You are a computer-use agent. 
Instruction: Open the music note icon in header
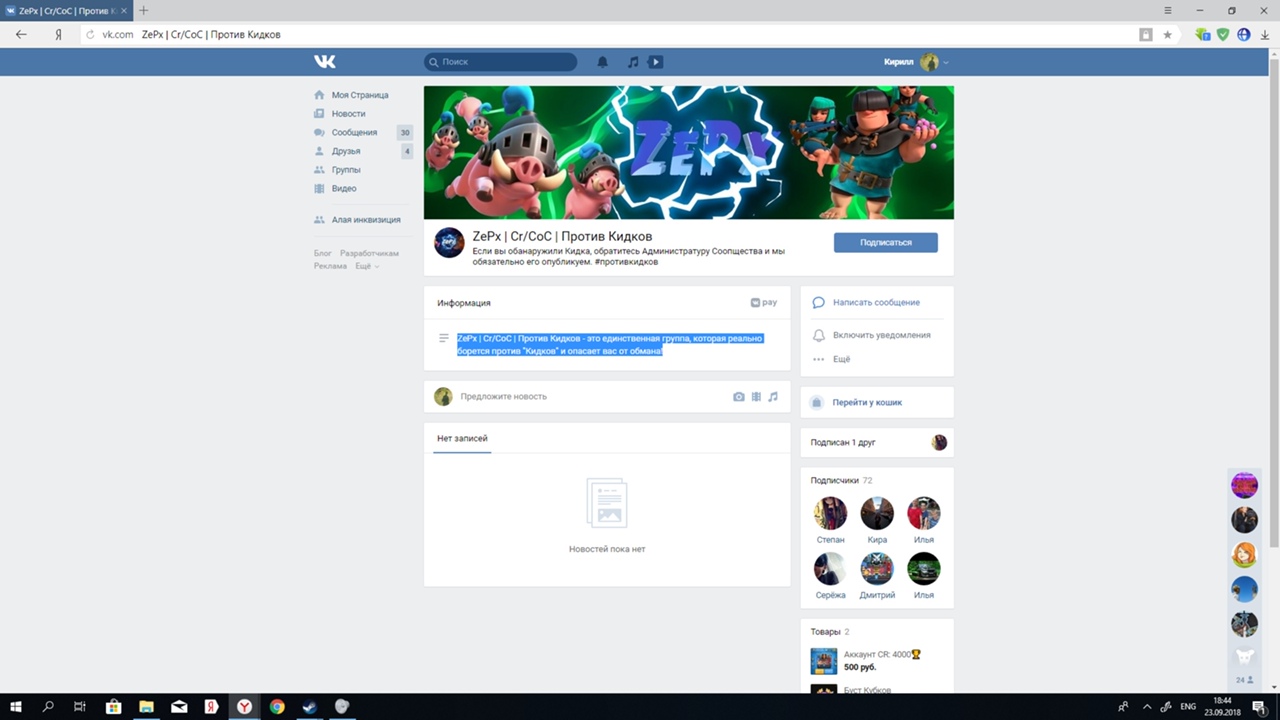(632, 62)
